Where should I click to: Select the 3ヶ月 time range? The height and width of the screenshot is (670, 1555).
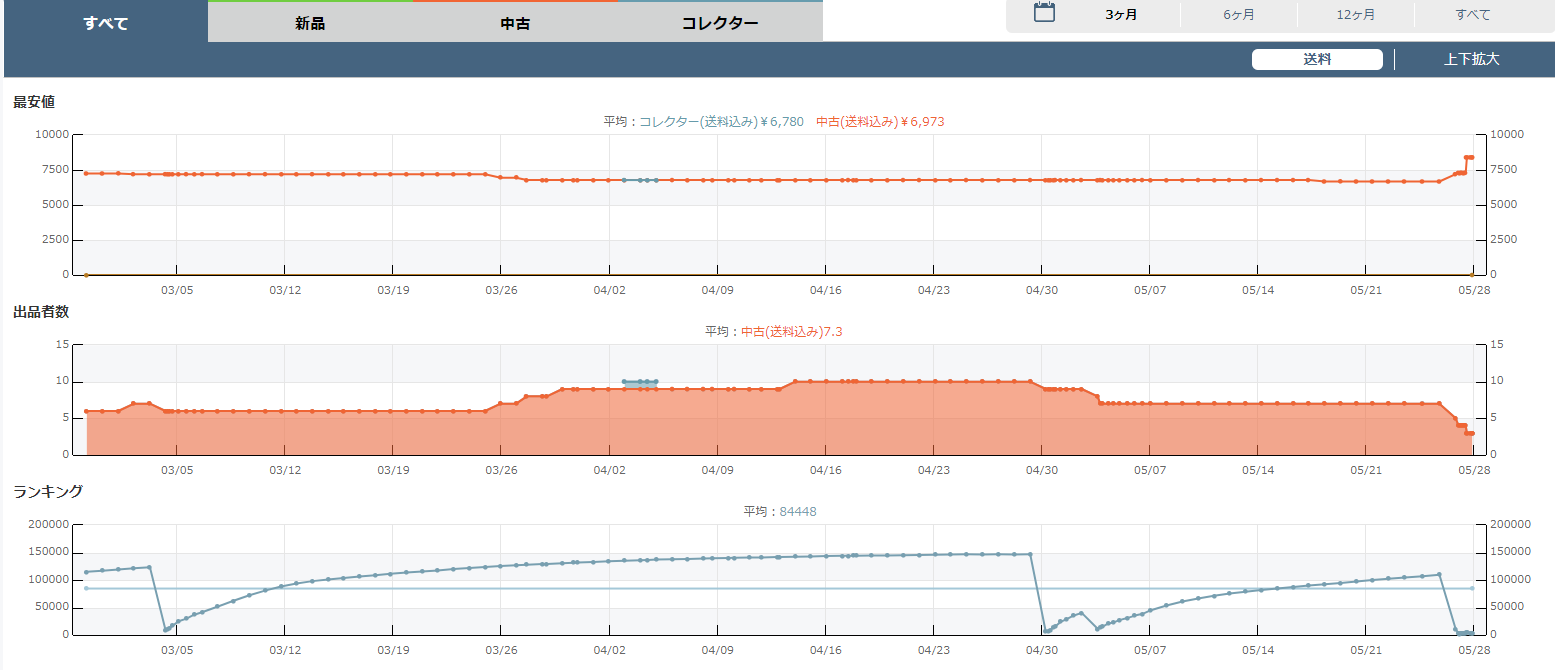[1121, 15]
